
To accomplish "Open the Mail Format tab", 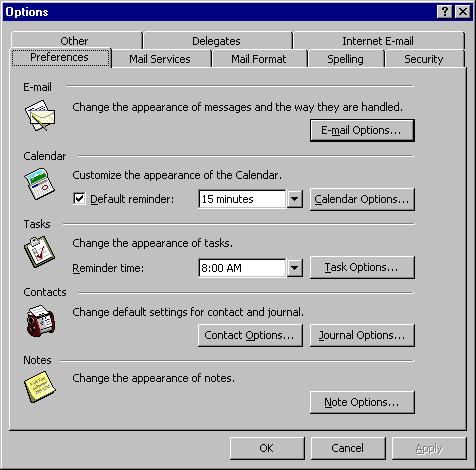I will pyautogui.click(x=259, y=59).
